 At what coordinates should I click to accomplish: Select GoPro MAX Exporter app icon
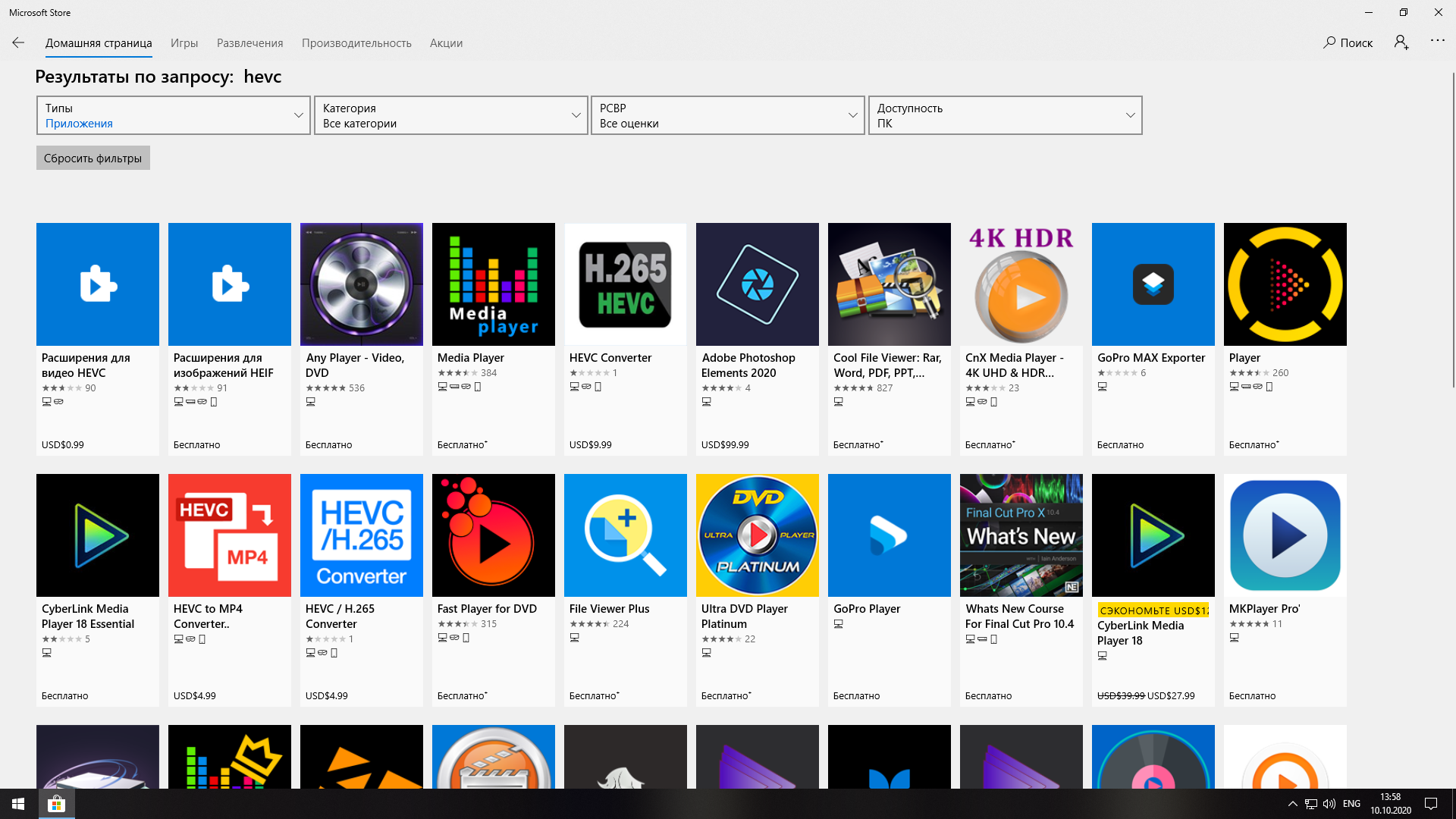(1153, 284)
